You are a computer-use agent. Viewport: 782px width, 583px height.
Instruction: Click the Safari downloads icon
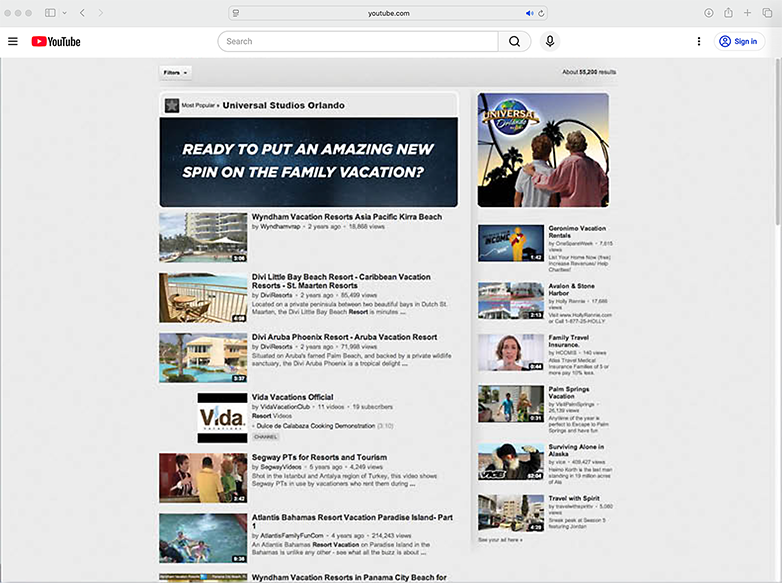(708, 13)
